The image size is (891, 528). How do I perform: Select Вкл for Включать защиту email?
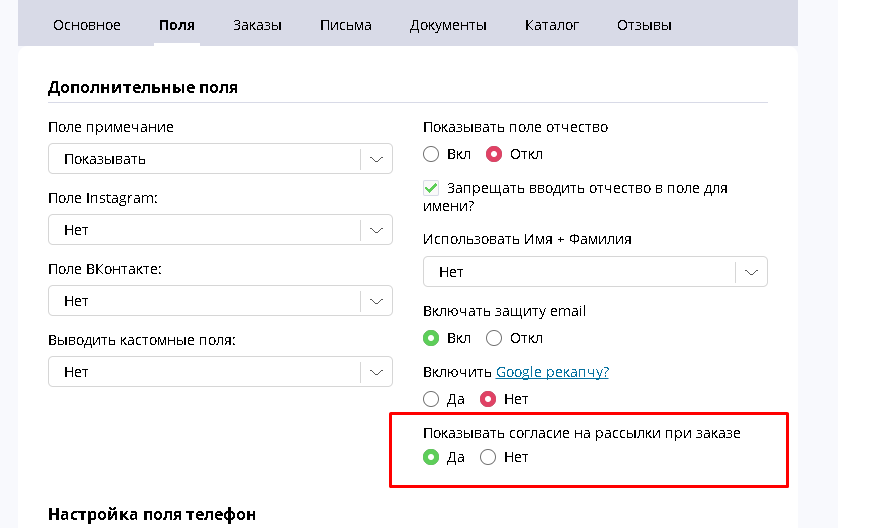click(431, 338)
